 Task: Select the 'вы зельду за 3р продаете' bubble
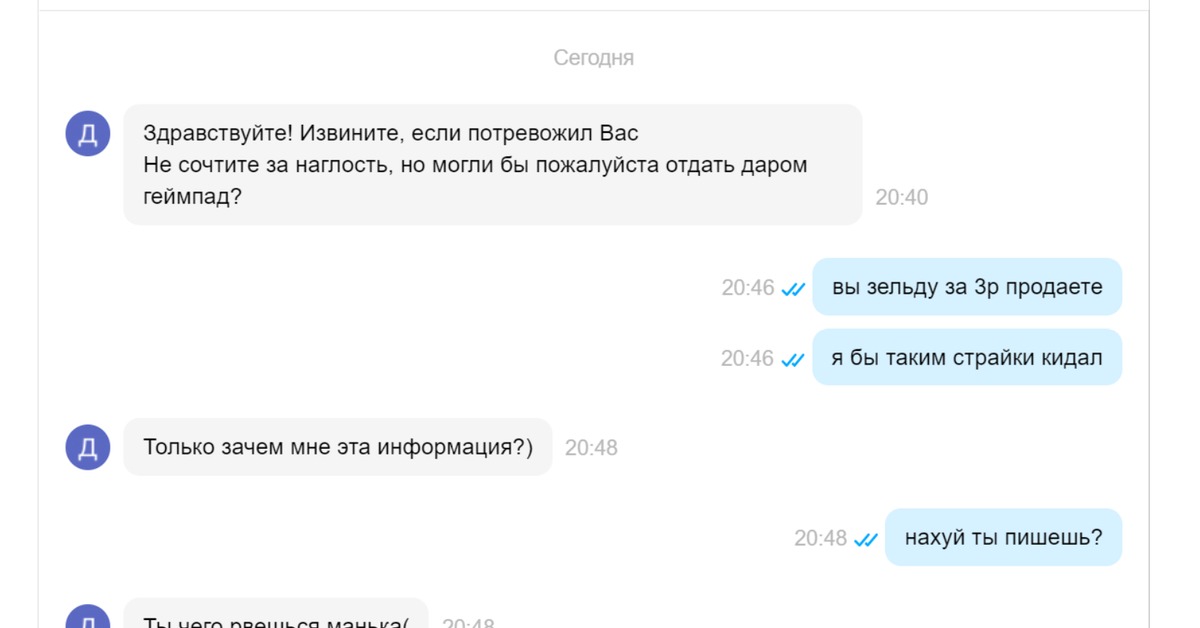966,287
